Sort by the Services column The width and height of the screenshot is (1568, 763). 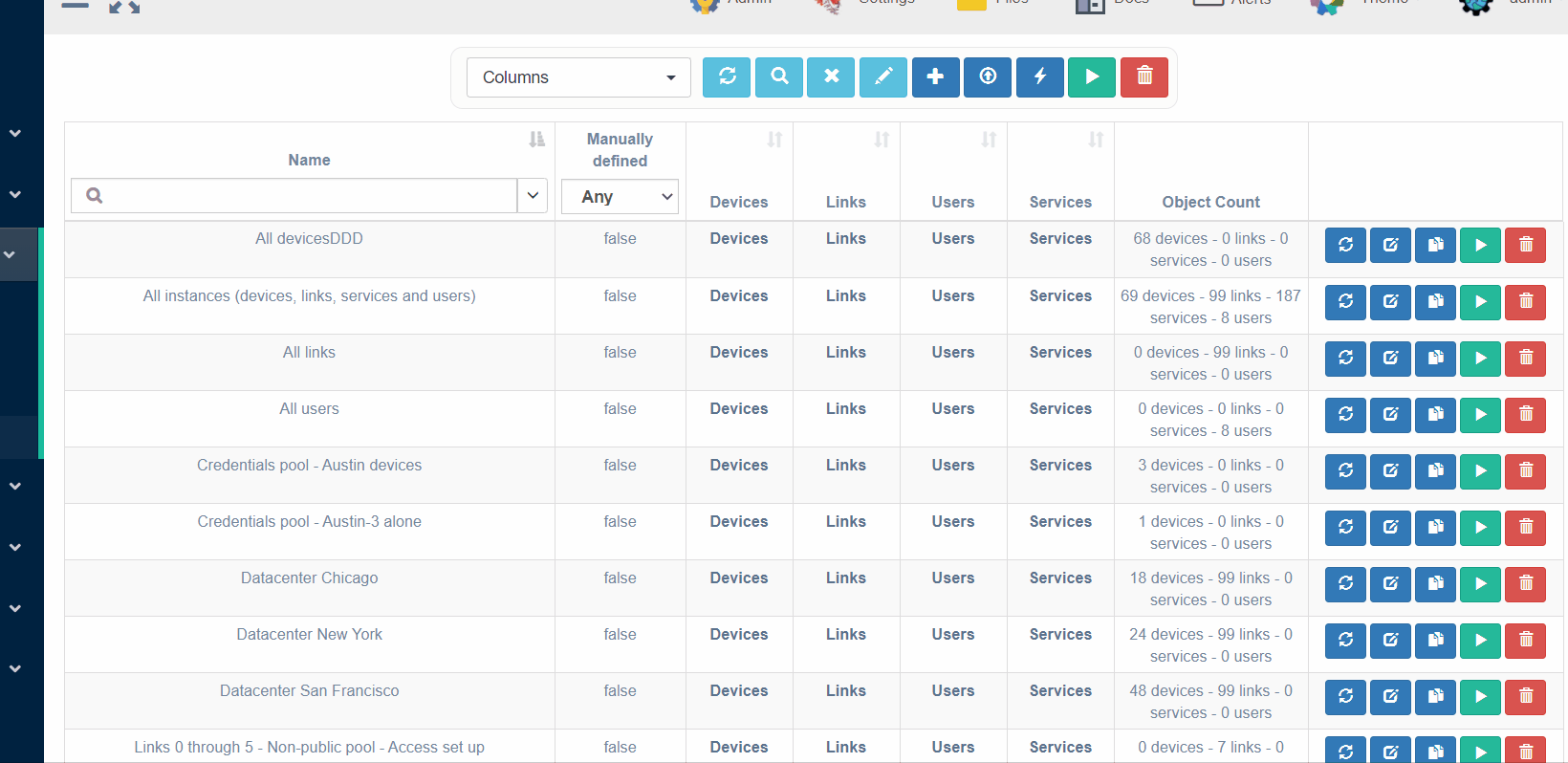pos(1096,140)
